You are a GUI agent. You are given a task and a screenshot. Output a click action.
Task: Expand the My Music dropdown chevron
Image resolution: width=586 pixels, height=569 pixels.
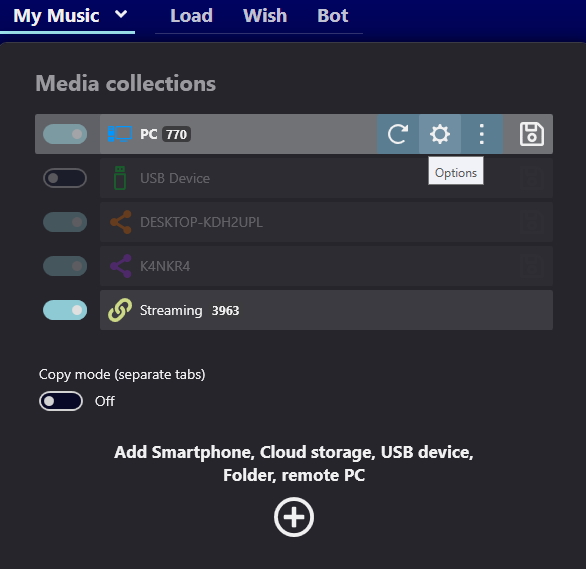click(121, 15)
